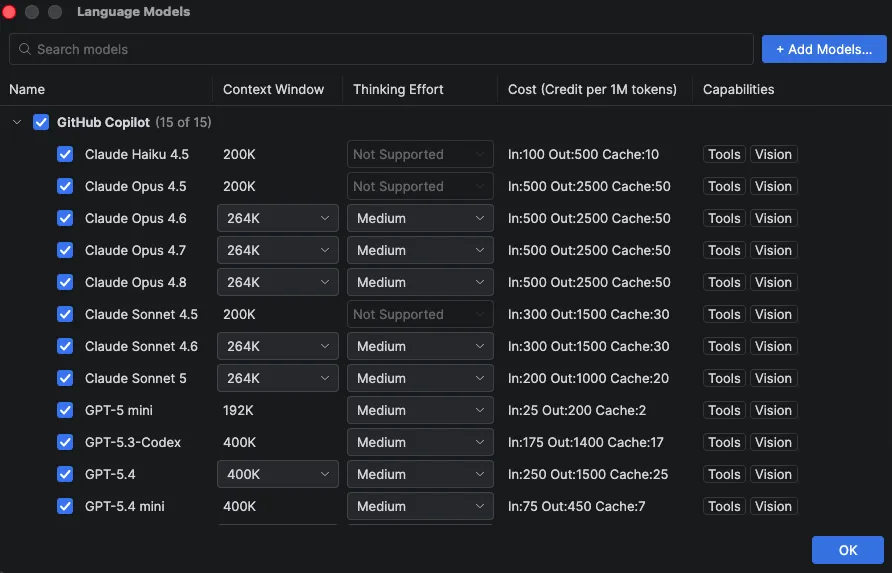This screenshot has width=892, height=573.
Task: Select the Claude Opus 4.5 name
Action: [x=135, y=186]
